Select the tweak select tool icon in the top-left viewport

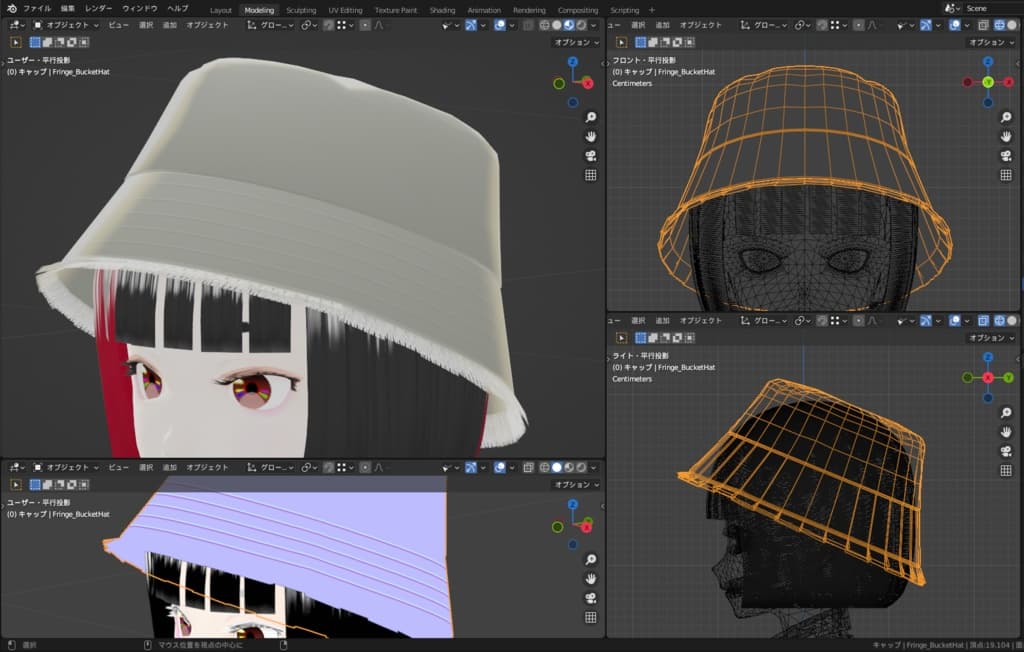click(16, 42)
